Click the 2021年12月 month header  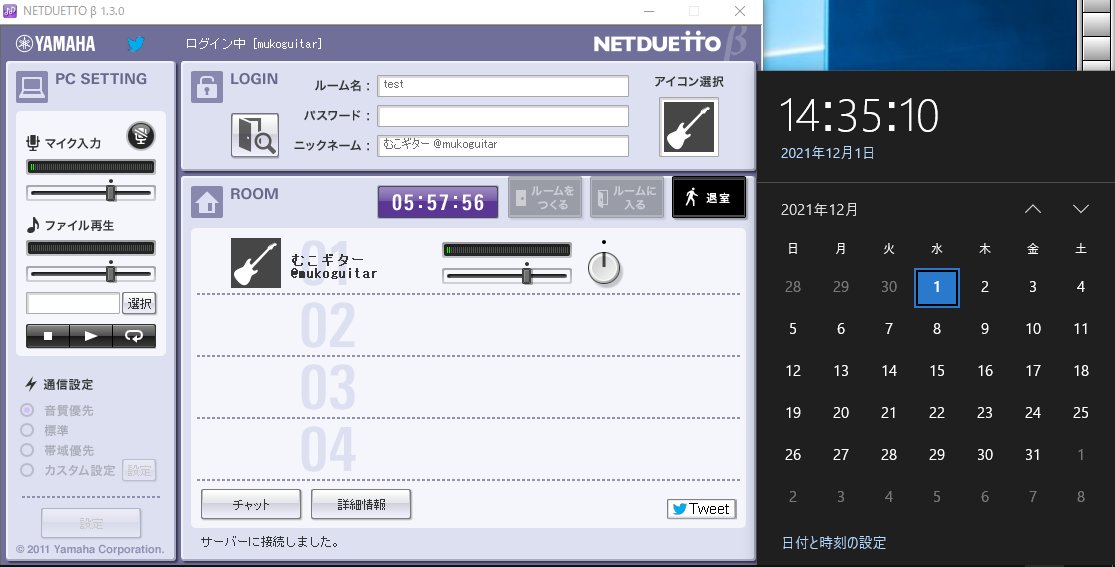pos(819,210)
